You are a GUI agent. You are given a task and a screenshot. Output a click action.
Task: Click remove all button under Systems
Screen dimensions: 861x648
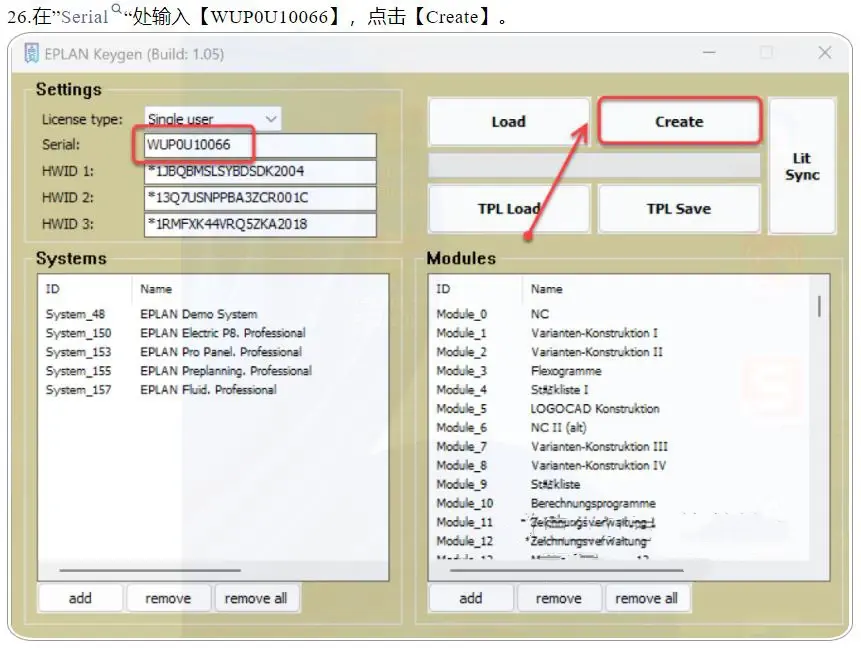(256, 598)
